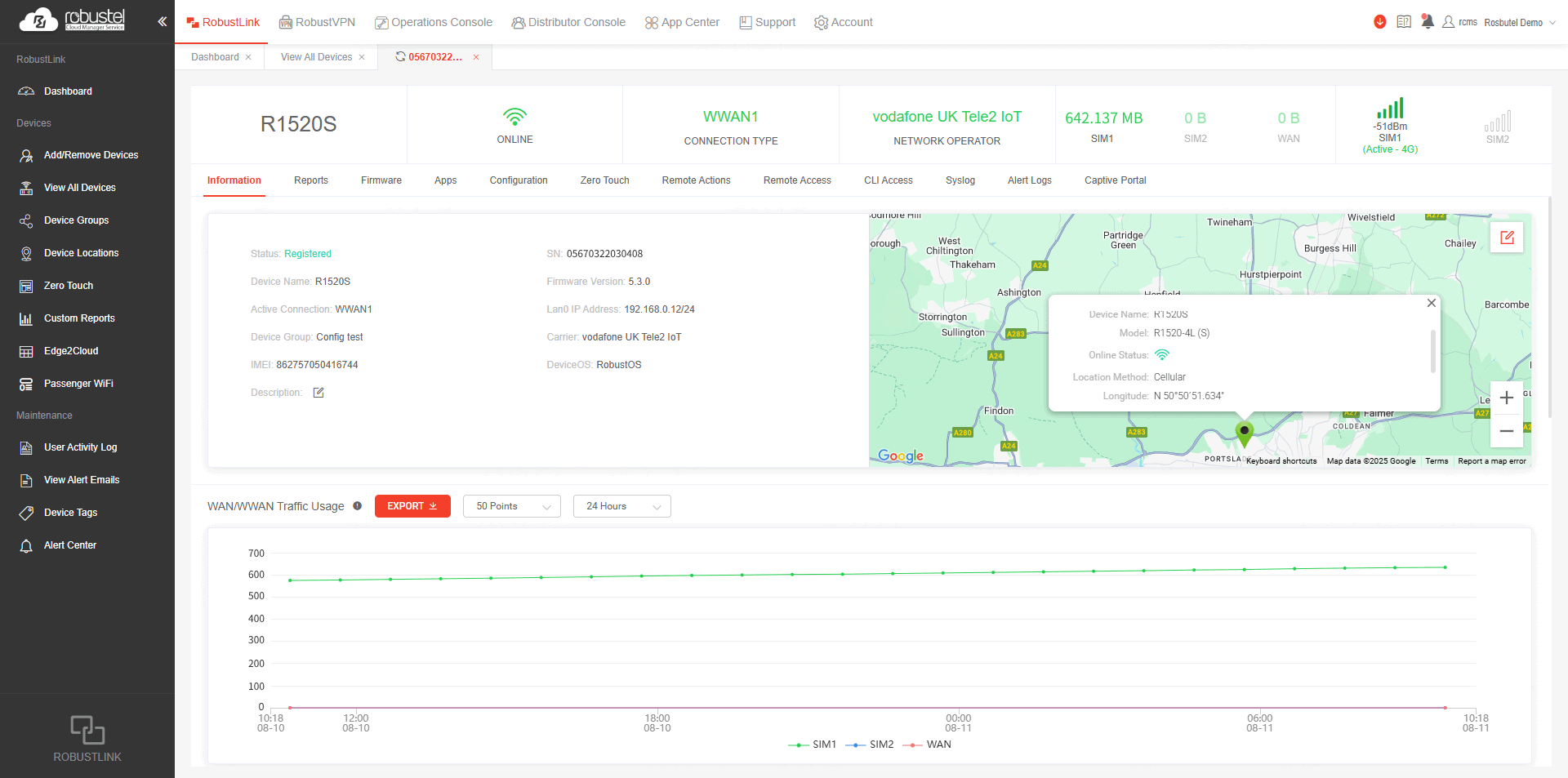Screen dimensions: 1568x778
Task: Click the traffic usage info icon
Action: point(357,506)
